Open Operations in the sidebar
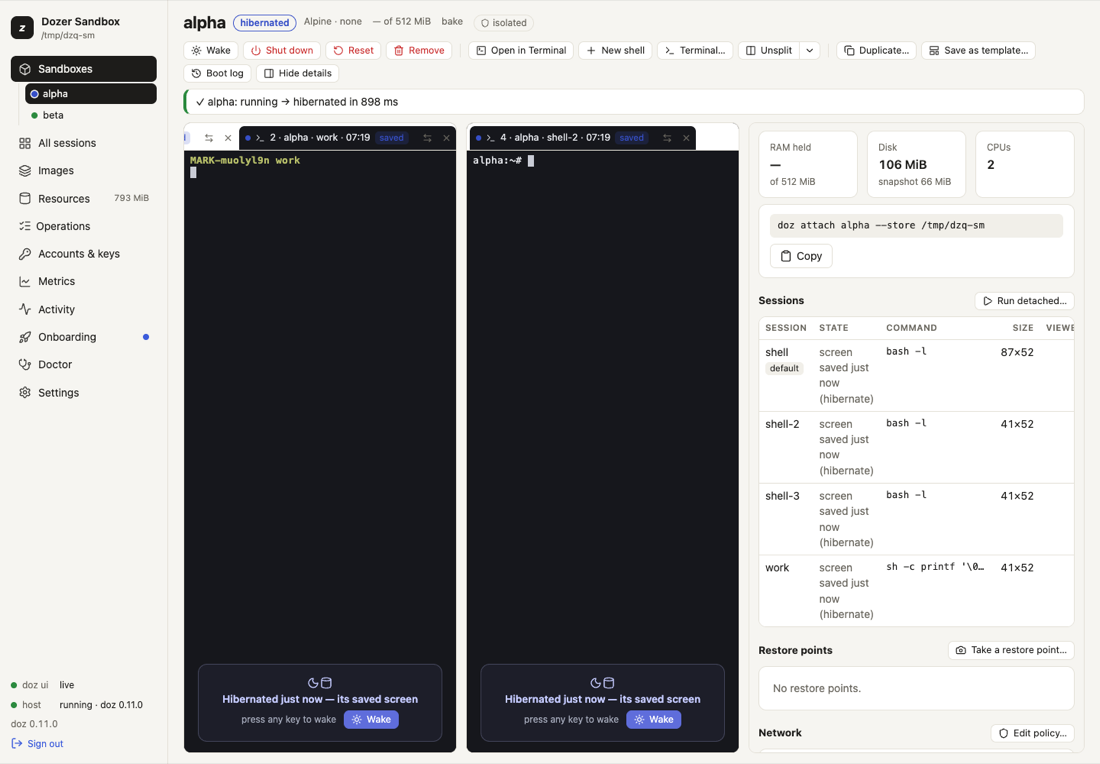 [x=83, y=226]
